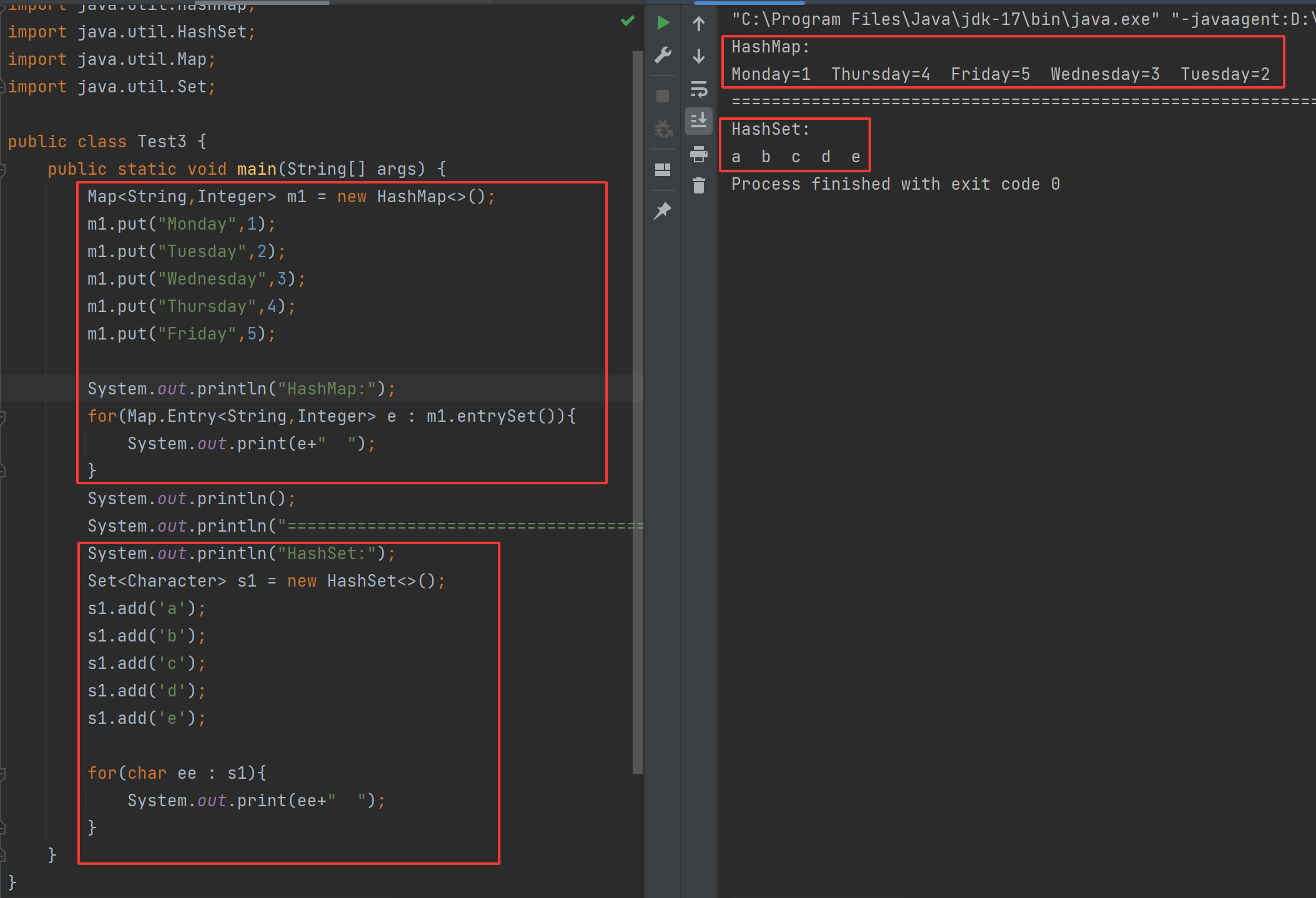Collapse the Map.Entry for-loop fold marker
1316x898 pixels.
click(2, 416)
